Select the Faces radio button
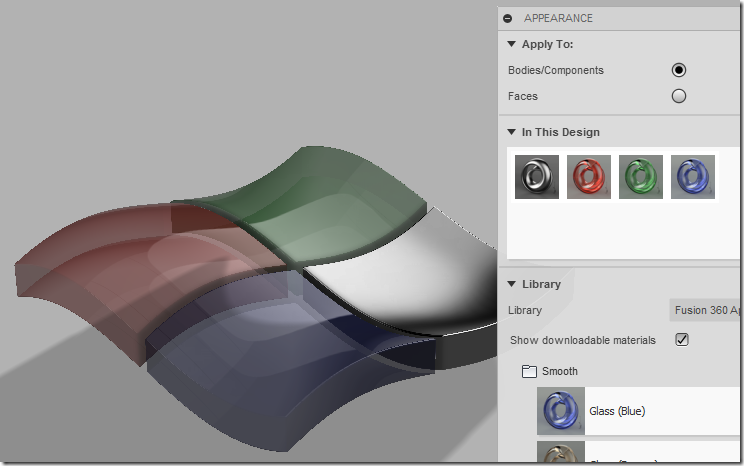This screenshot has width=744, height=466. 679,96
